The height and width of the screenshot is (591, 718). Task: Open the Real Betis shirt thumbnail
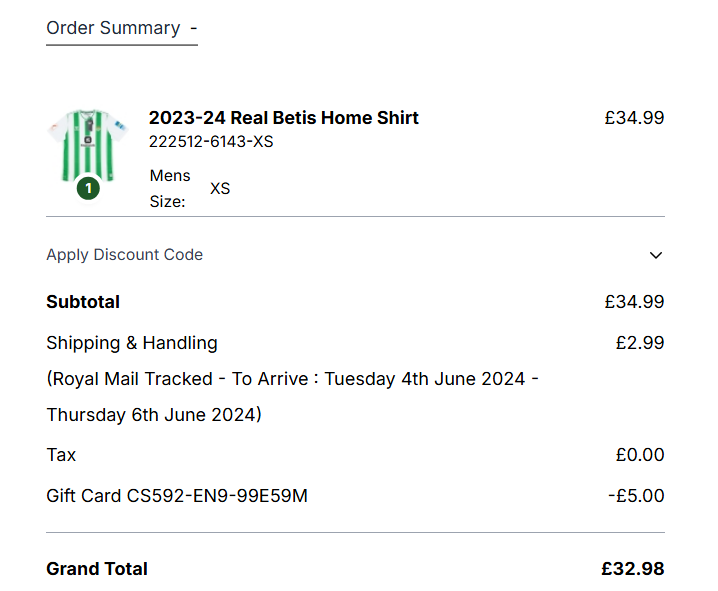tap(88, 145)
